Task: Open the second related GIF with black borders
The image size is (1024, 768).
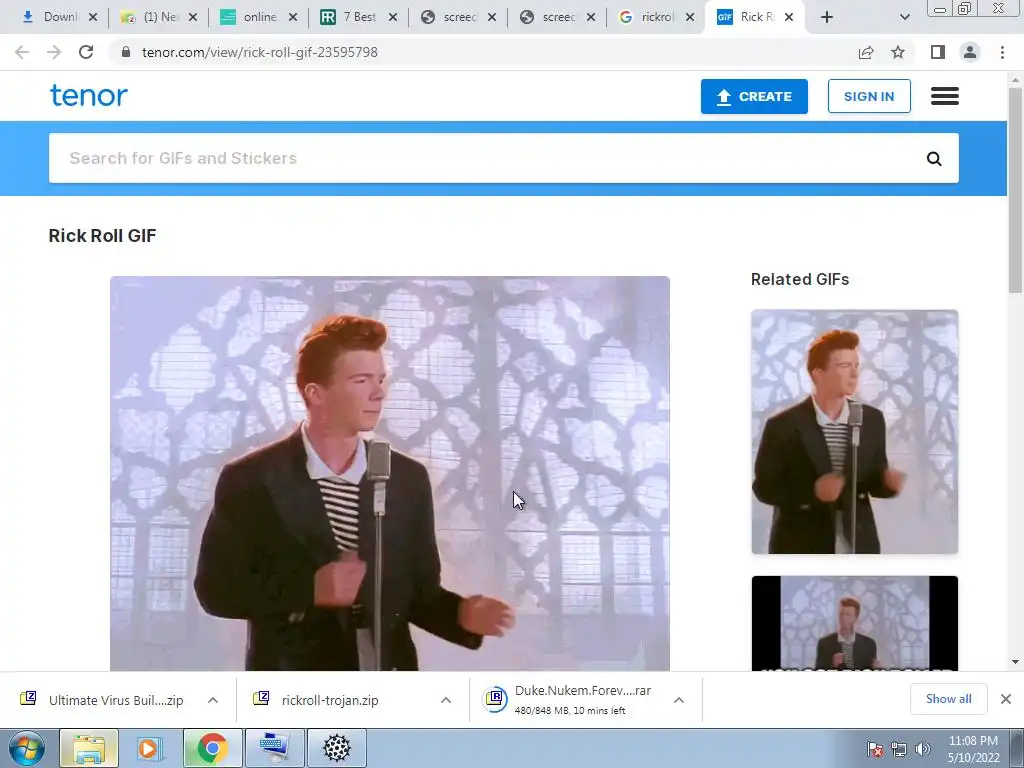Action: point(855,623)
